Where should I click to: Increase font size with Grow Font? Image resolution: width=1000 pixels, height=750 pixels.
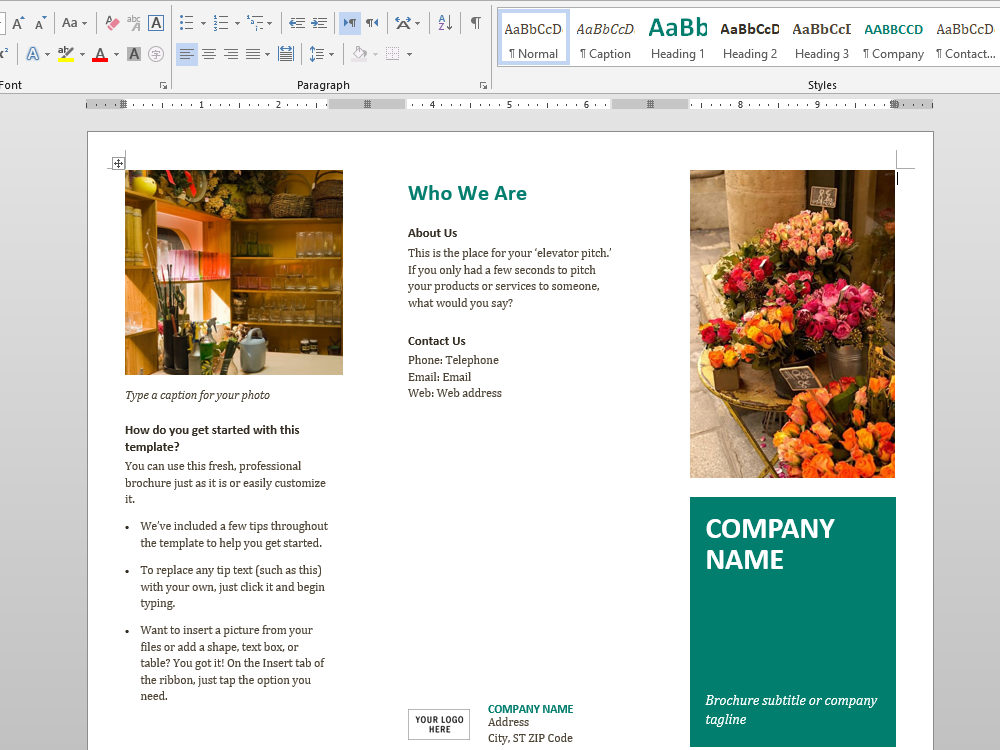point(18,24)
